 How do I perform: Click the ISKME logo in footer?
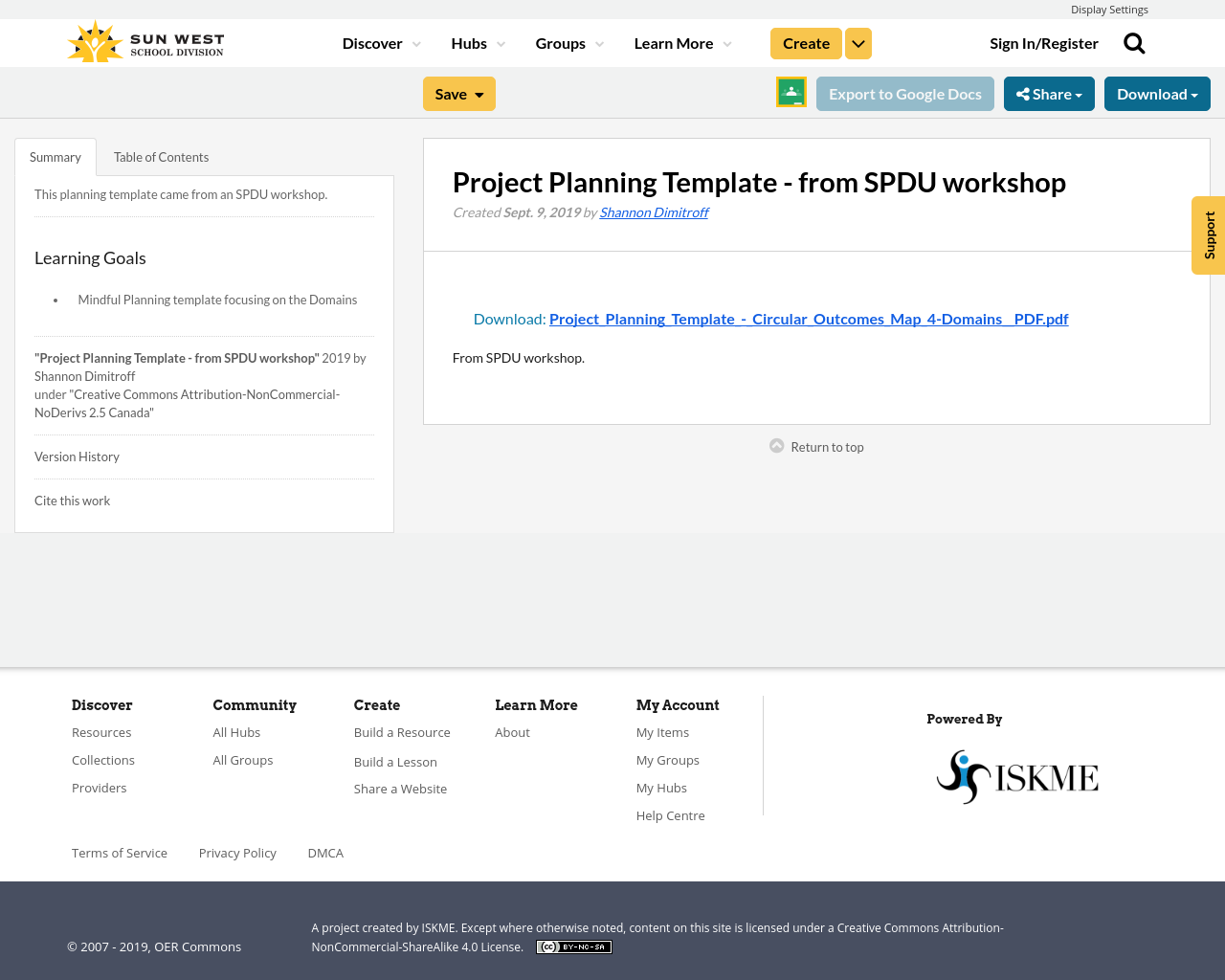1016,775
